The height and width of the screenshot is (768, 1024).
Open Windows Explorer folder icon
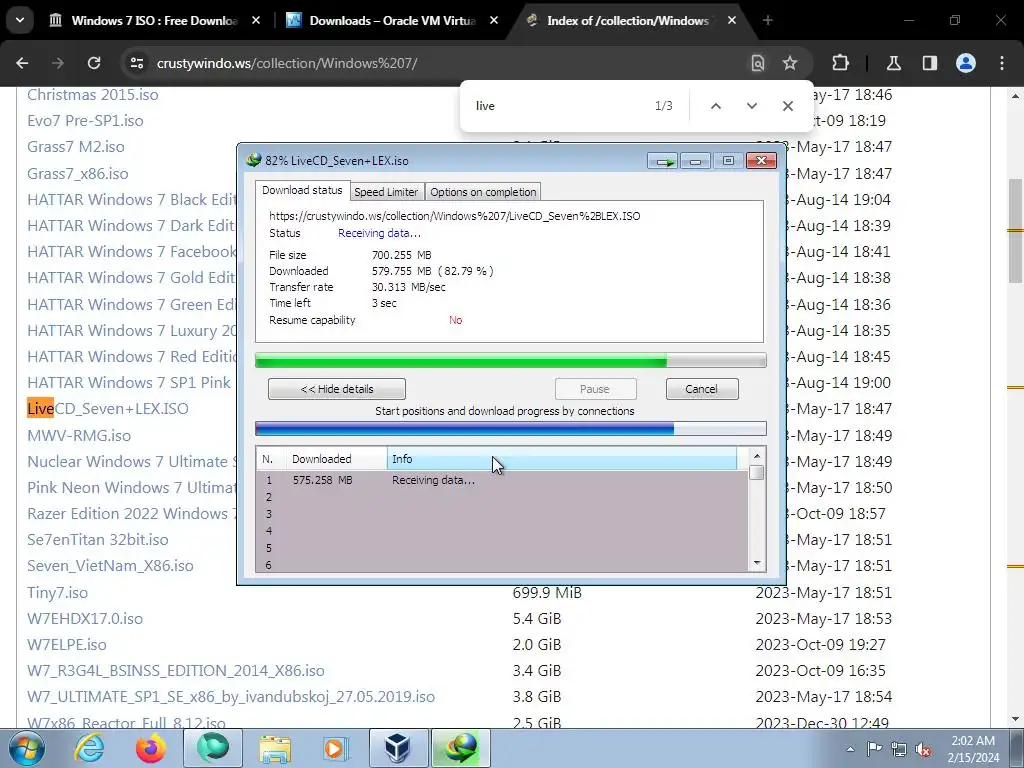275,748
